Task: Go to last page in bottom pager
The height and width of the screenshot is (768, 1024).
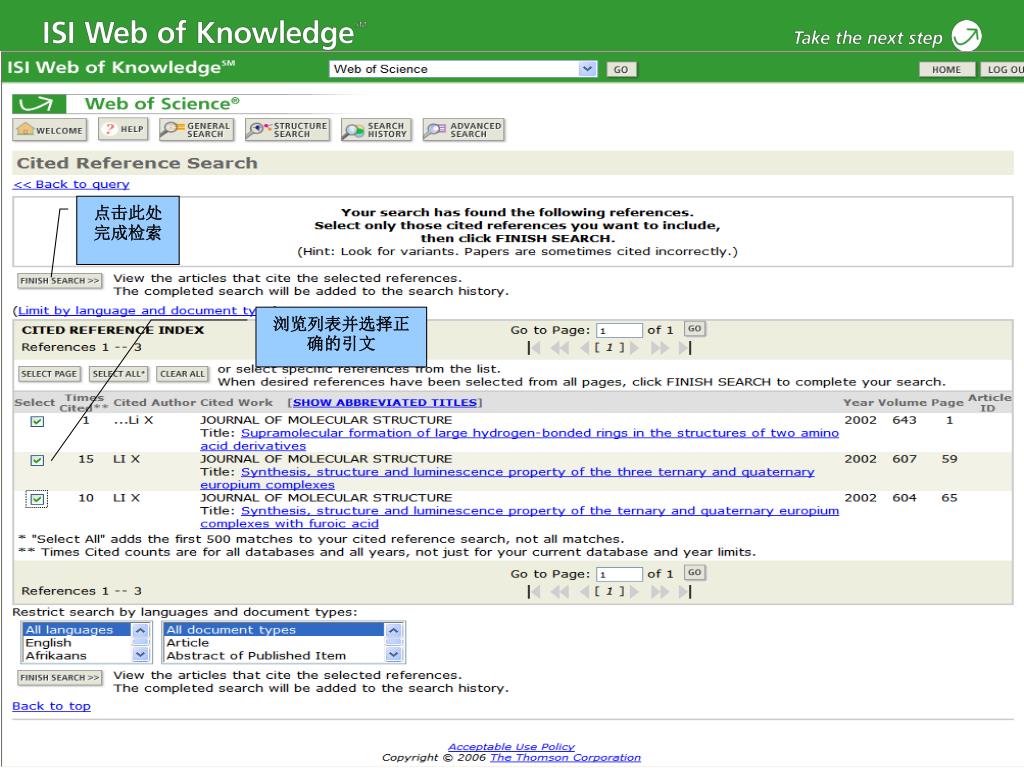Action: [684, 592]
